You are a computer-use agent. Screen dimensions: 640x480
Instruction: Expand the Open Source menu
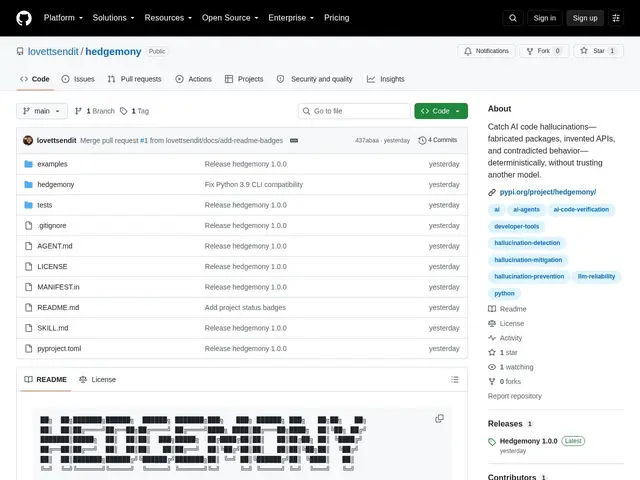click(x=230, y=18)
